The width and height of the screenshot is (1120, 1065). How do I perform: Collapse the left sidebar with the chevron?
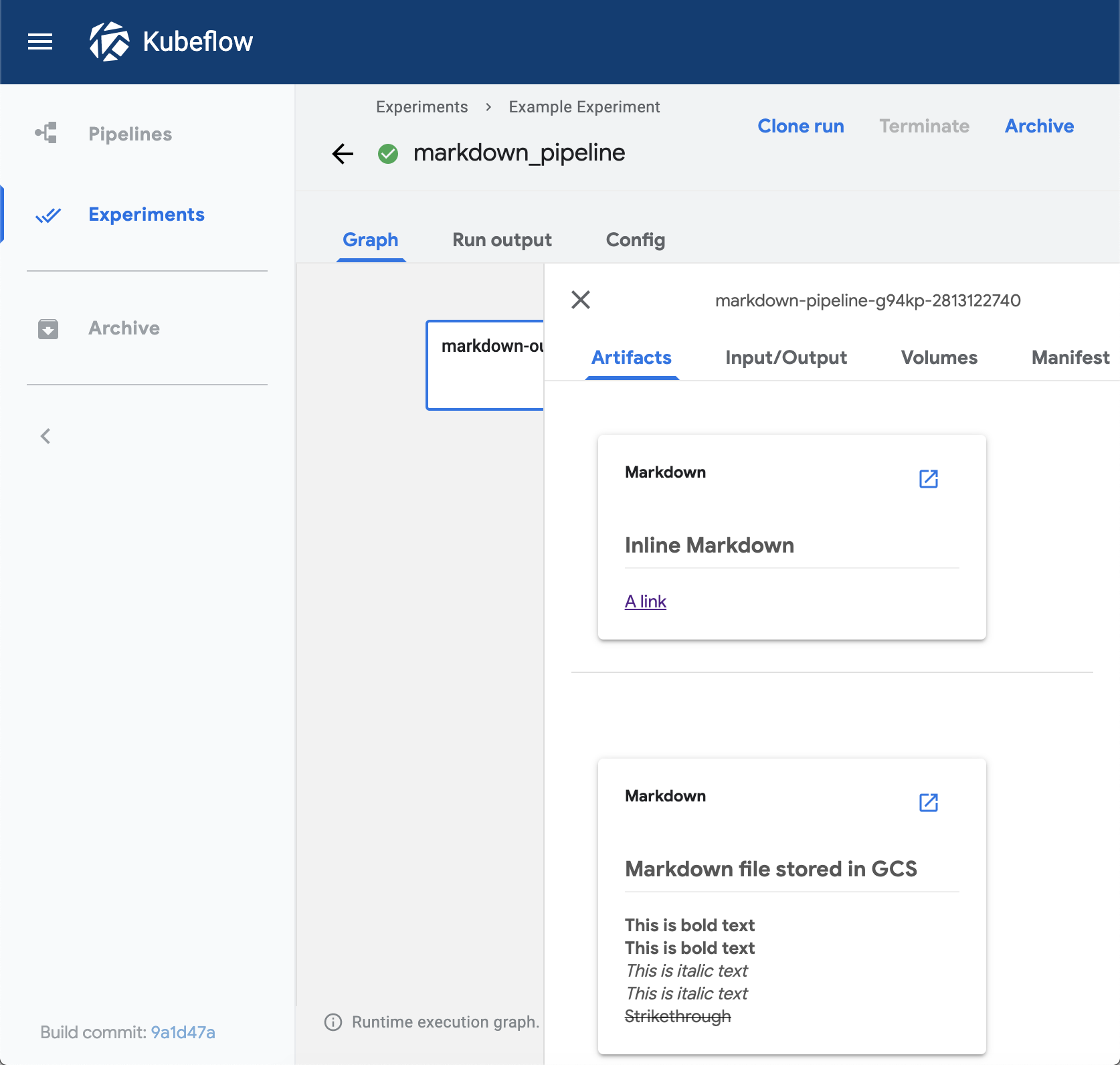click(45, 435)
